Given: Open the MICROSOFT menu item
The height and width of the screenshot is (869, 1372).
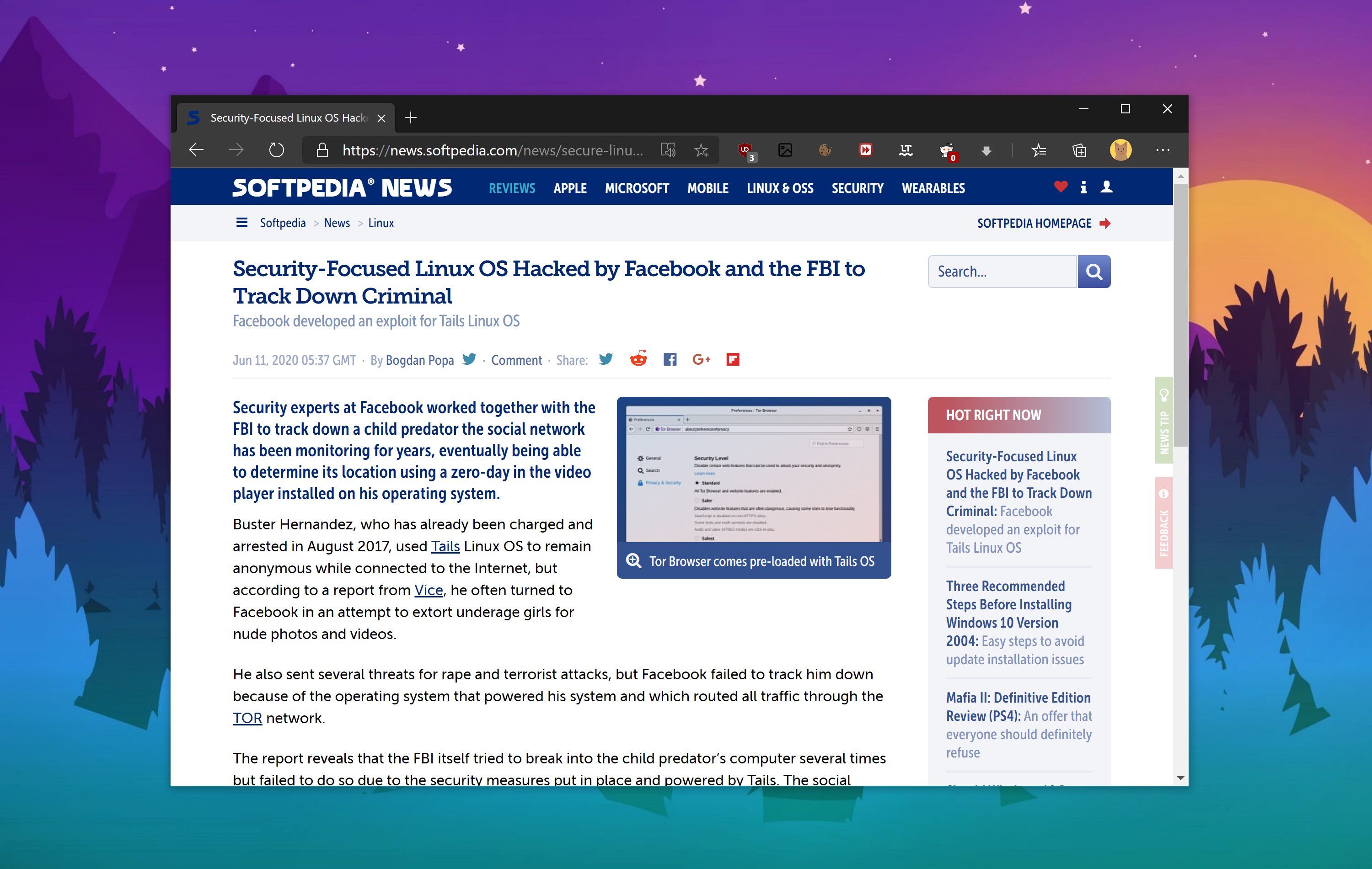Looking at the screenshot, I should point(637,188).
